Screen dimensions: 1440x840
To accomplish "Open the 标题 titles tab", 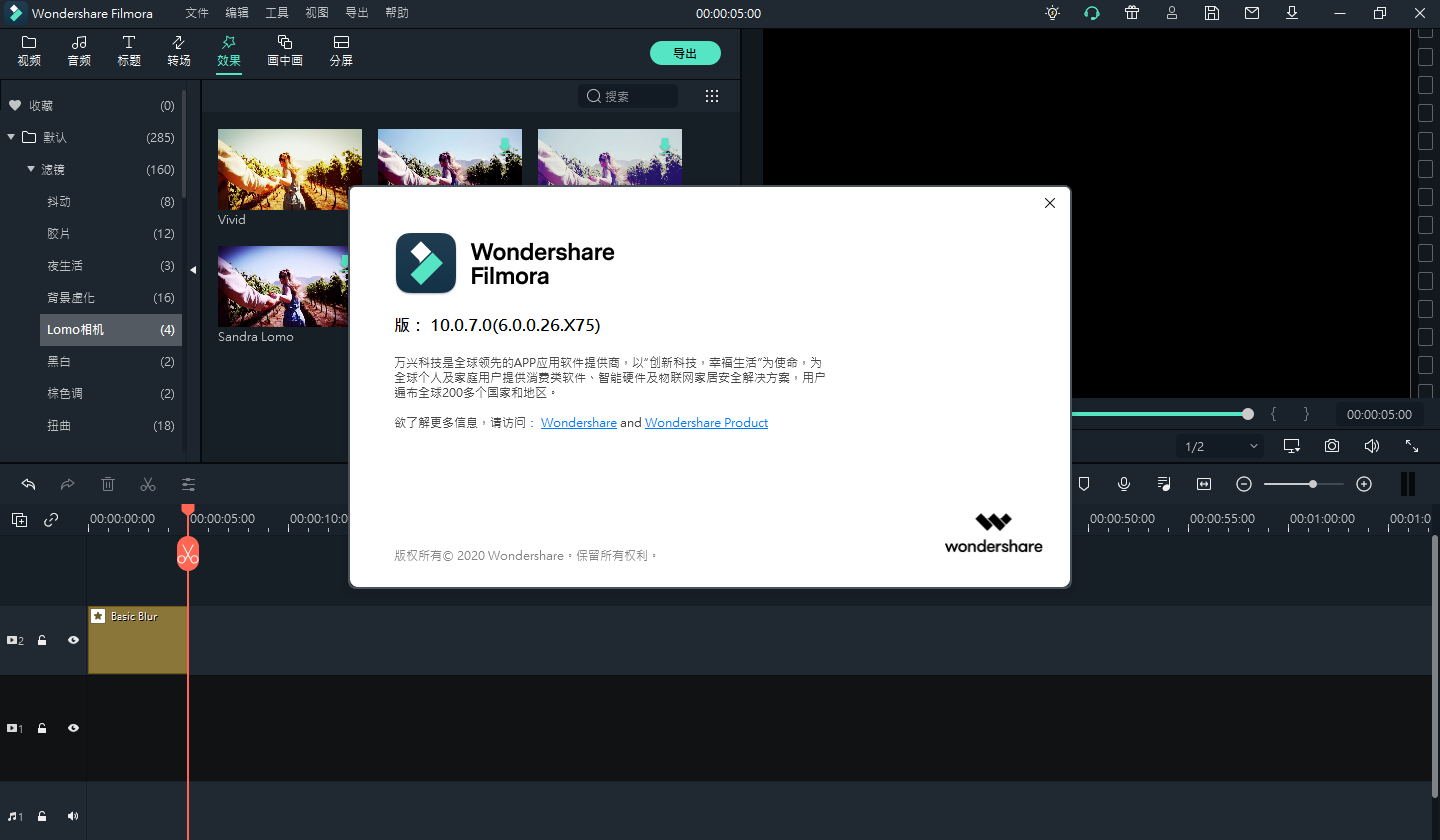I will [x=129, y=51].
